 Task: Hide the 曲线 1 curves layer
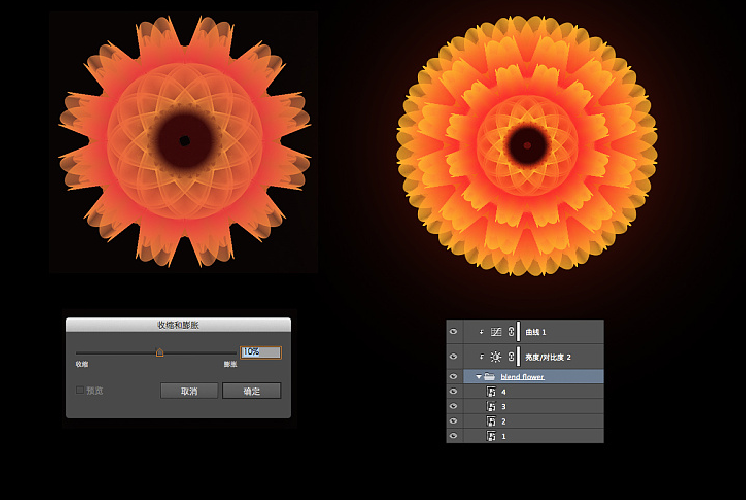click(x=454, y=331)
